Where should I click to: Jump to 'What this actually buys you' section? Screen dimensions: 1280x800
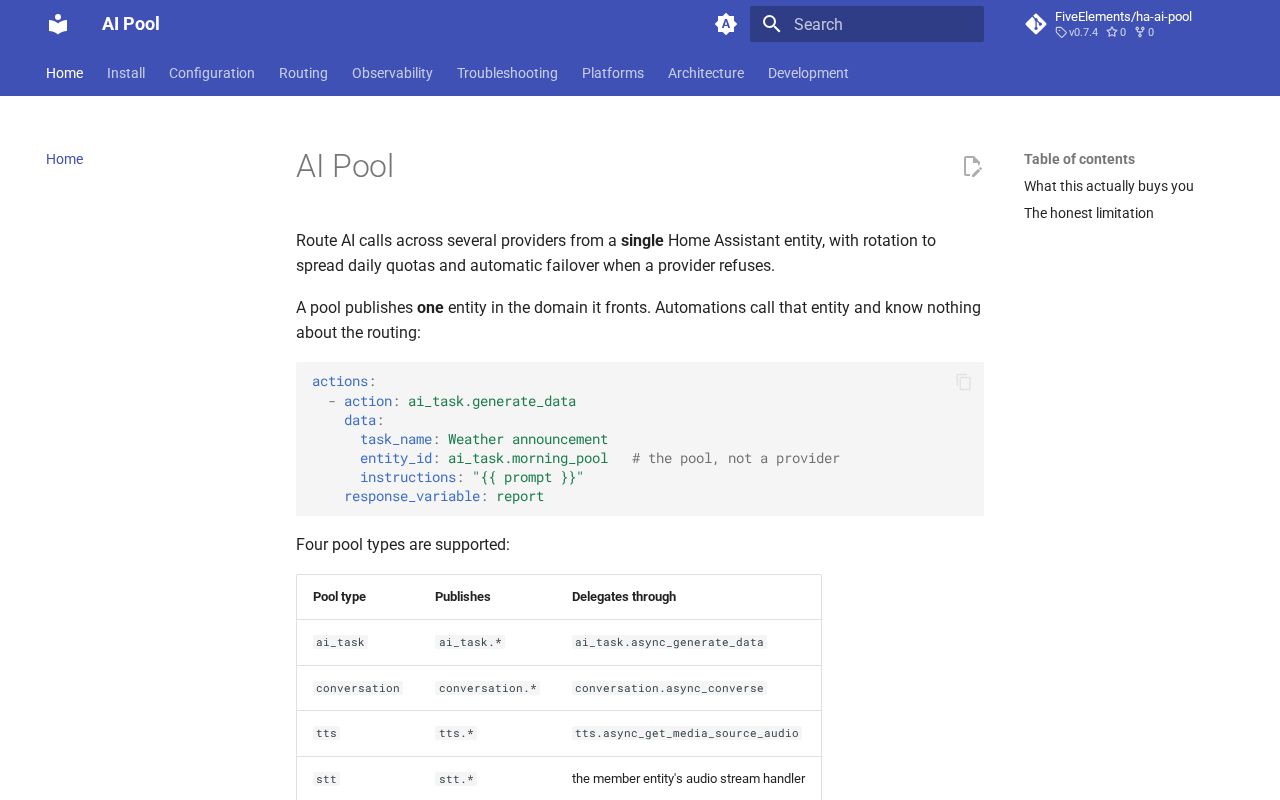click(x=1109, y=186)
